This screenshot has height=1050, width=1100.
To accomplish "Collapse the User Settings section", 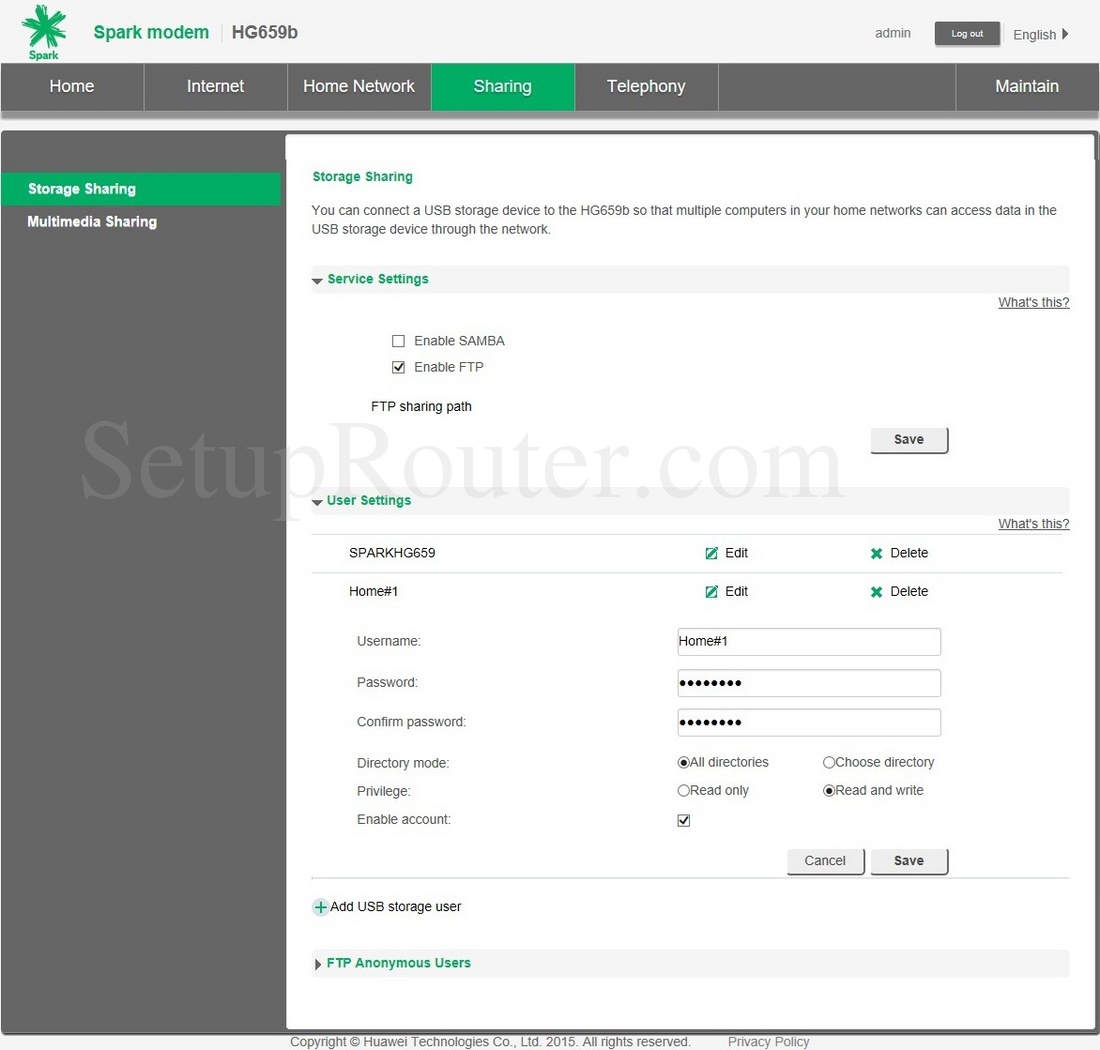I will pyautogui.click(x=318, y=501).
